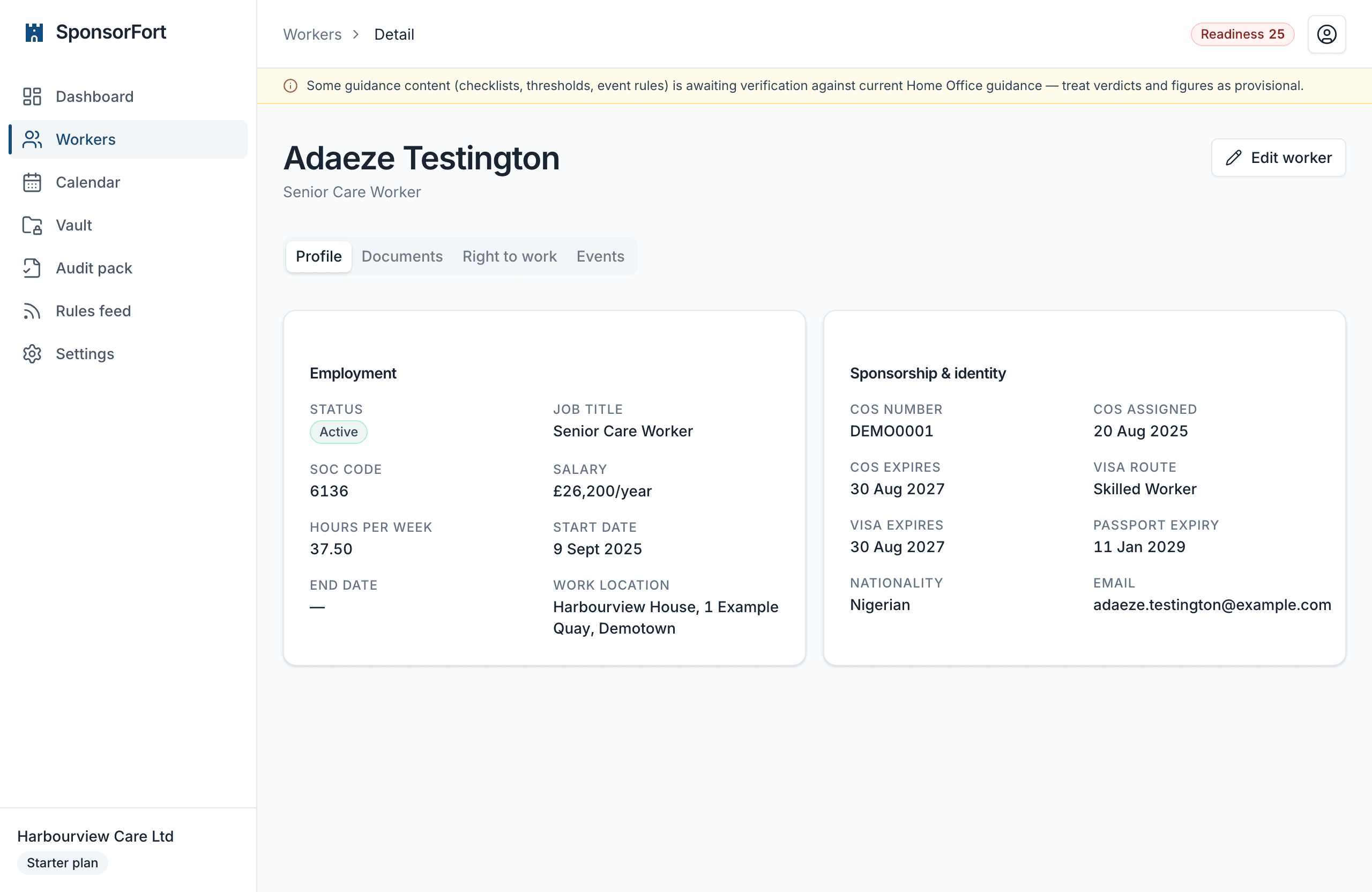1372x892 pixels.
Task: Click the passport expiry 11 Jan 2029
Action: tap(1139, 546)
